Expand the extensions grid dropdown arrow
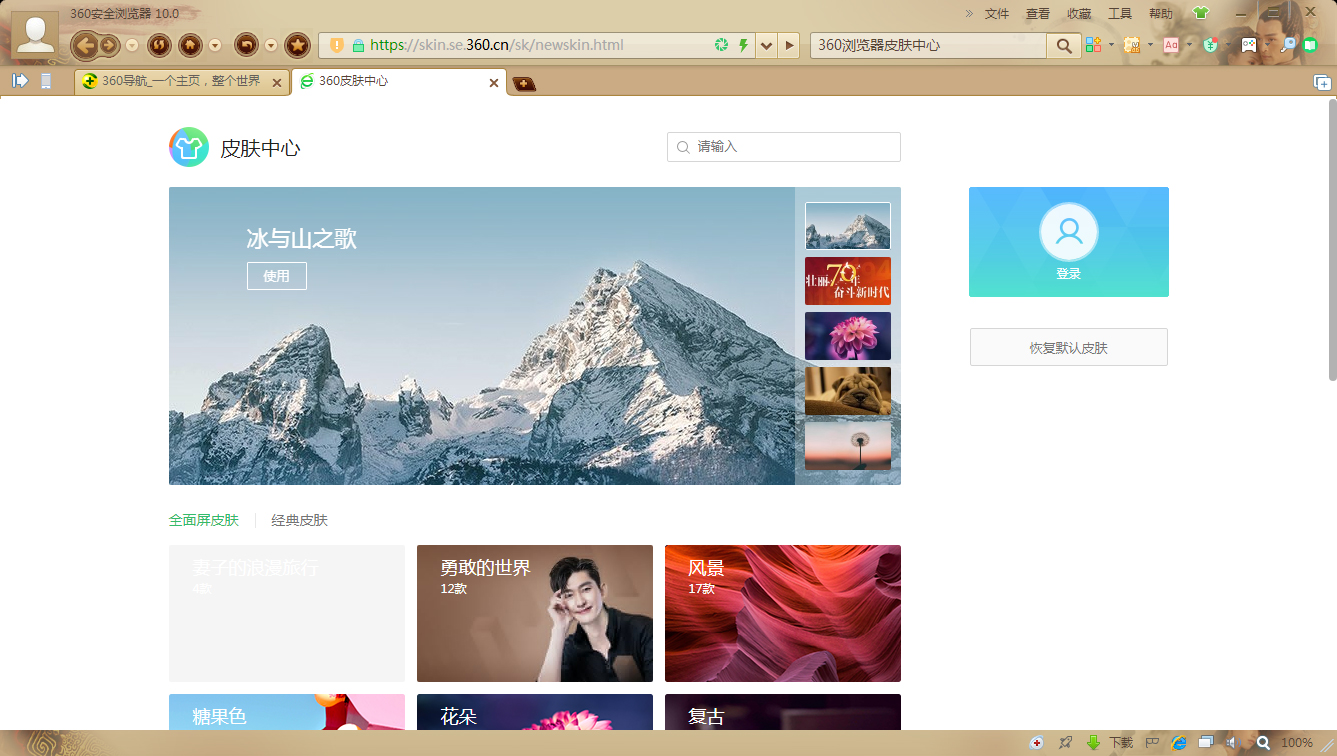This screenshot has height=756, width=1337. [x=1111, y=45]
